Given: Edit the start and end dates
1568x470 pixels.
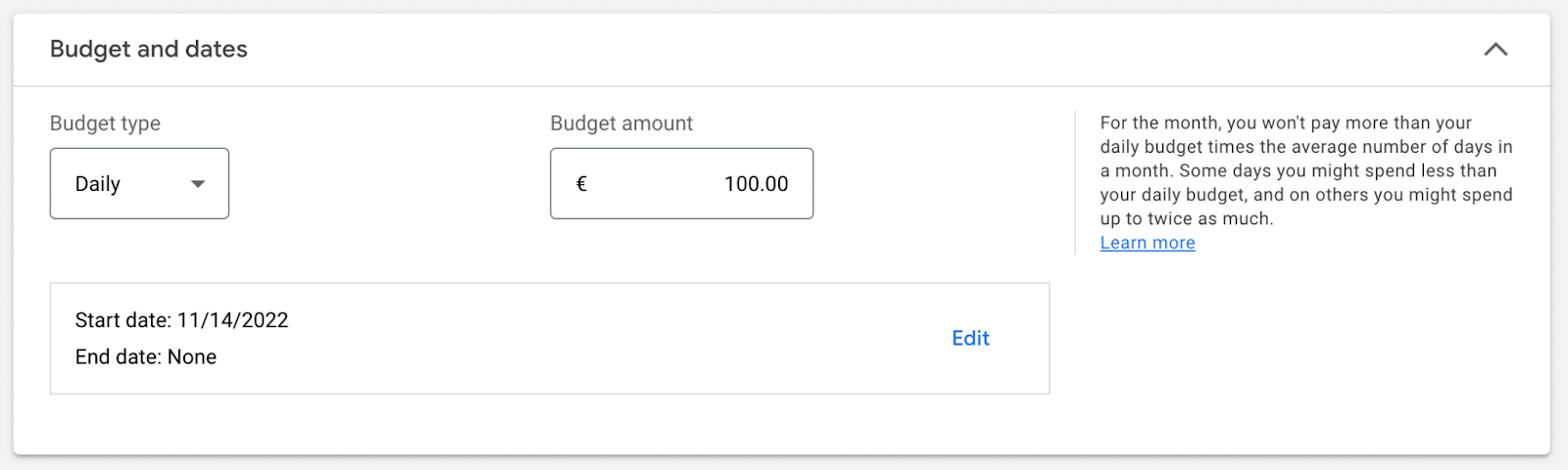Looking at the screenshot, I should pos(970,338).
